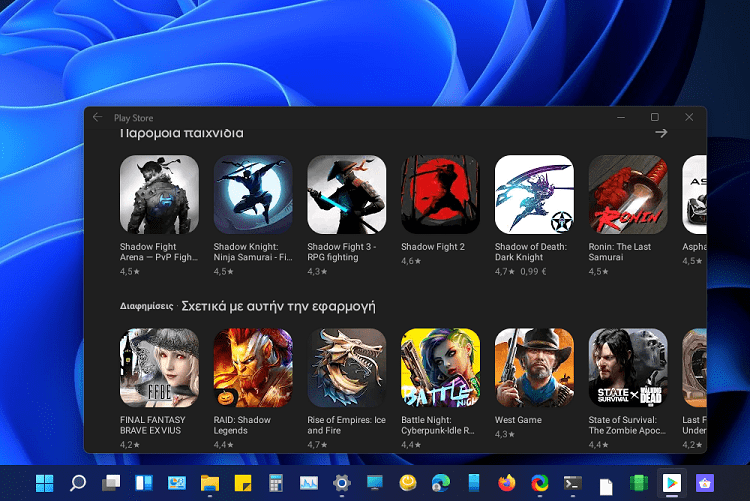Screen dimensions: 750x501
Task: Click the RAID: Shadow Legends icon
Action: (x=253, y=367)
